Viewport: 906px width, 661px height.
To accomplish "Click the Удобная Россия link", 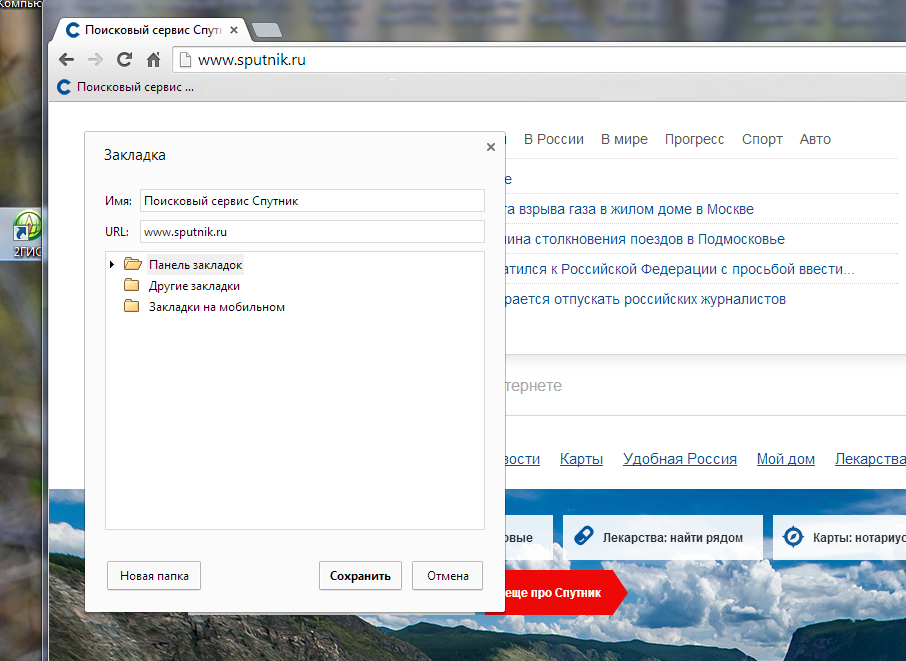I will click(680, 459).
